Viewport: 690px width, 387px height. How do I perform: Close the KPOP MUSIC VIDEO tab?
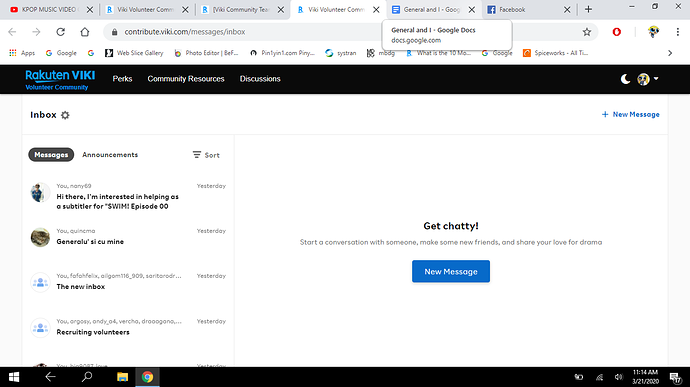pos(89,9)
